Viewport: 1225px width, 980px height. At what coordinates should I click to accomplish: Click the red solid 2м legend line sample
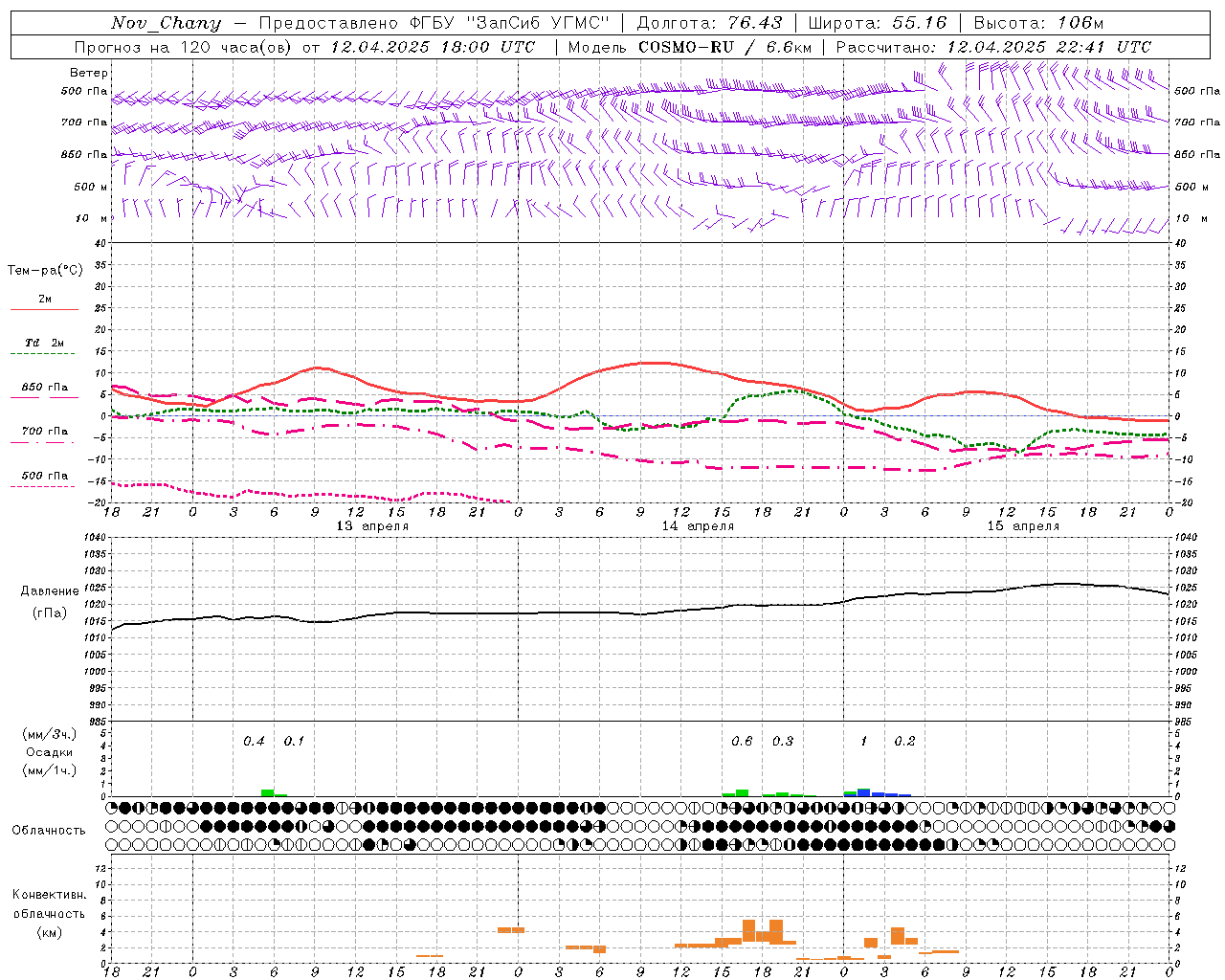[45, 310]
